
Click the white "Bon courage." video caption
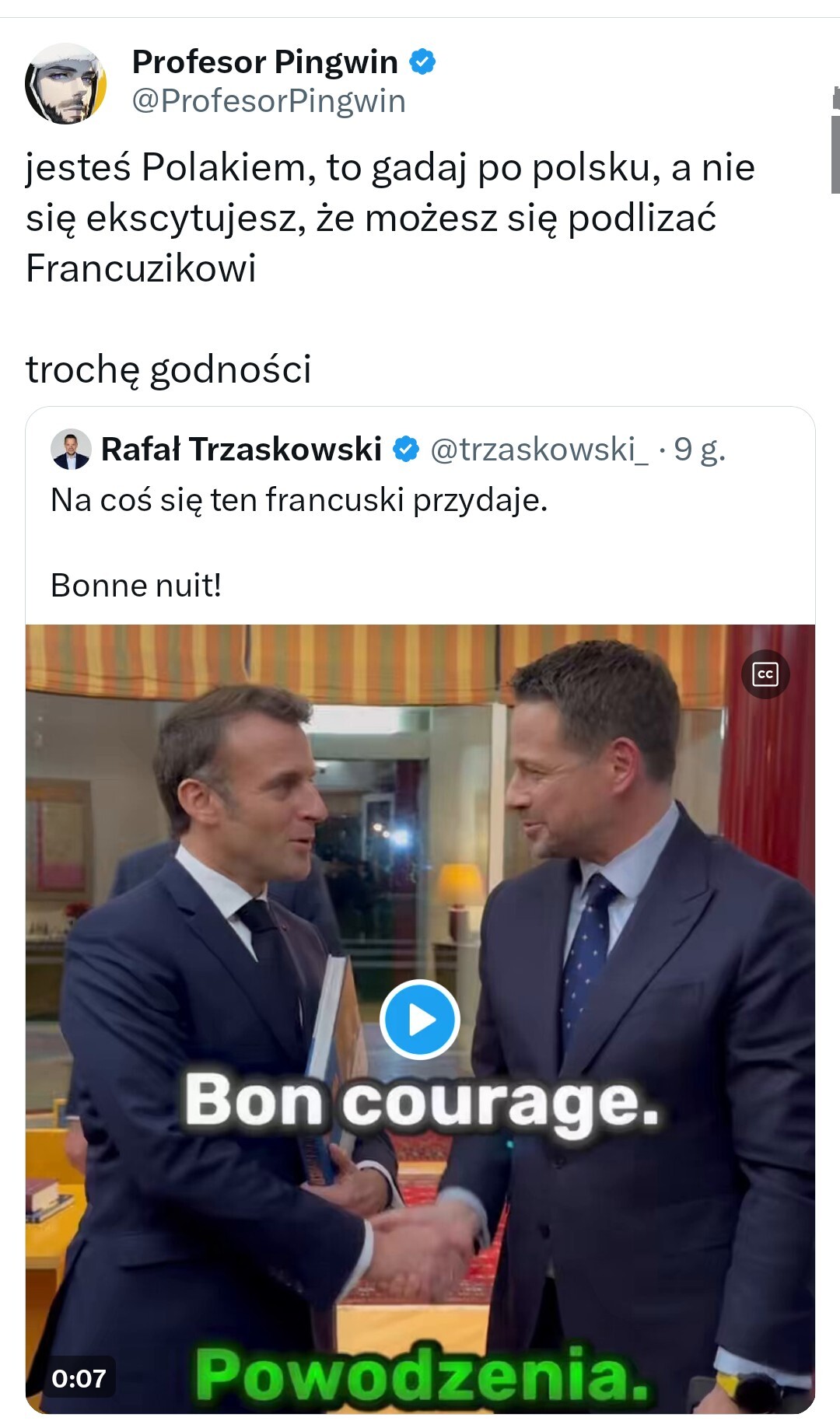tap(421, 1103)
